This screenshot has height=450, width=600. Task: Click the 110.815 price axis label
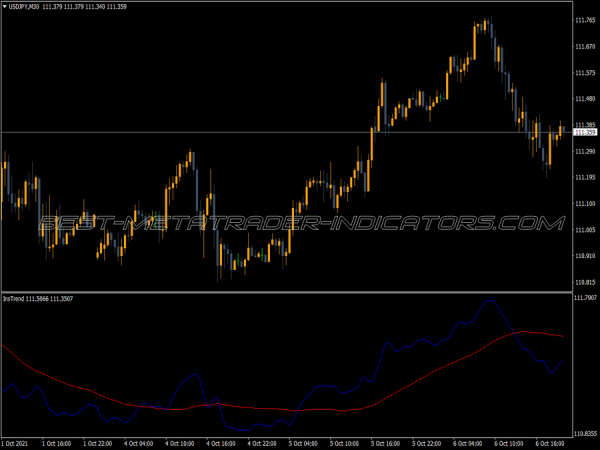tap(585, 282)
